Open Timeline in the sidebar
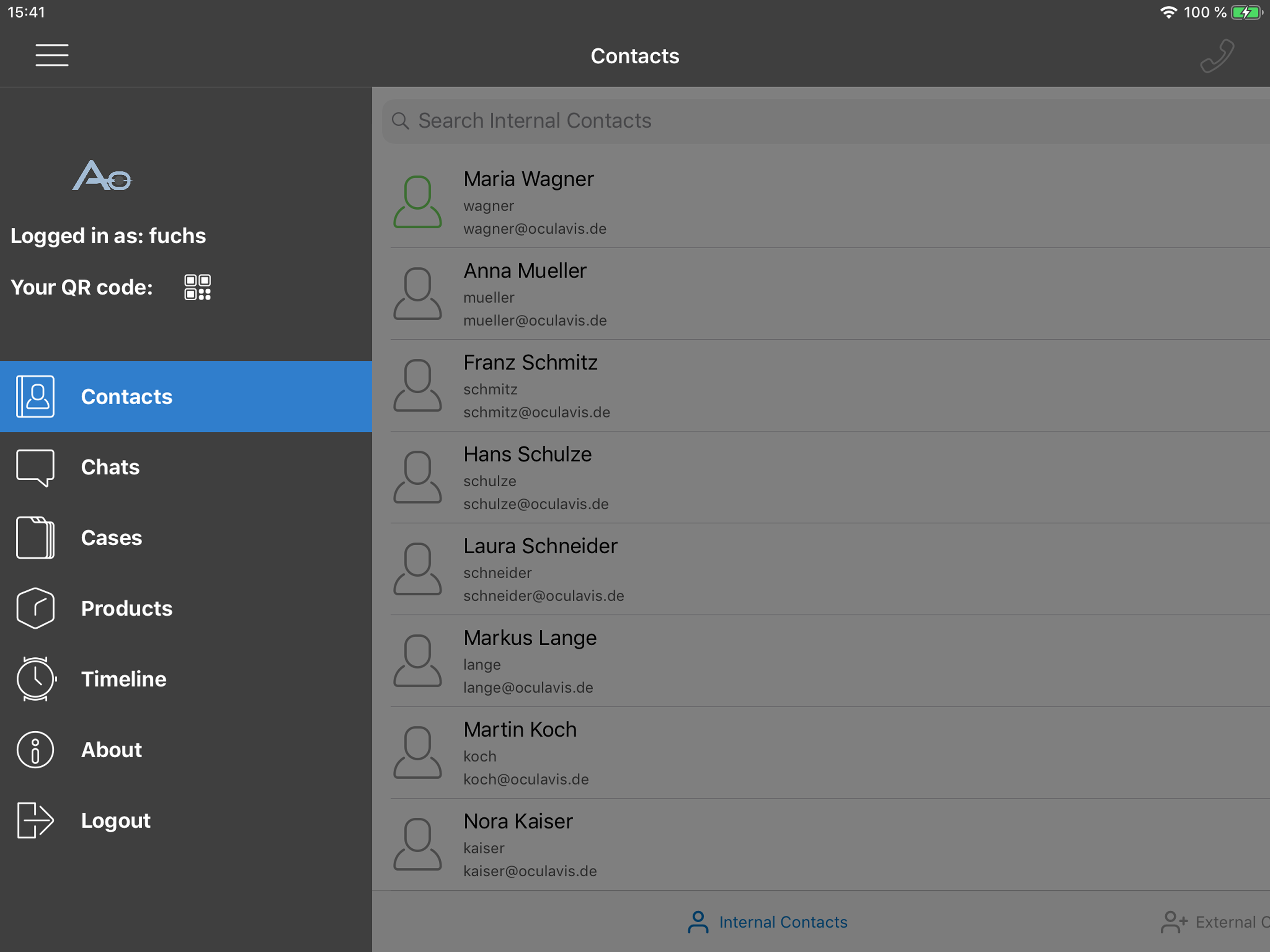The image size is (1270, 952). (186, 679)
